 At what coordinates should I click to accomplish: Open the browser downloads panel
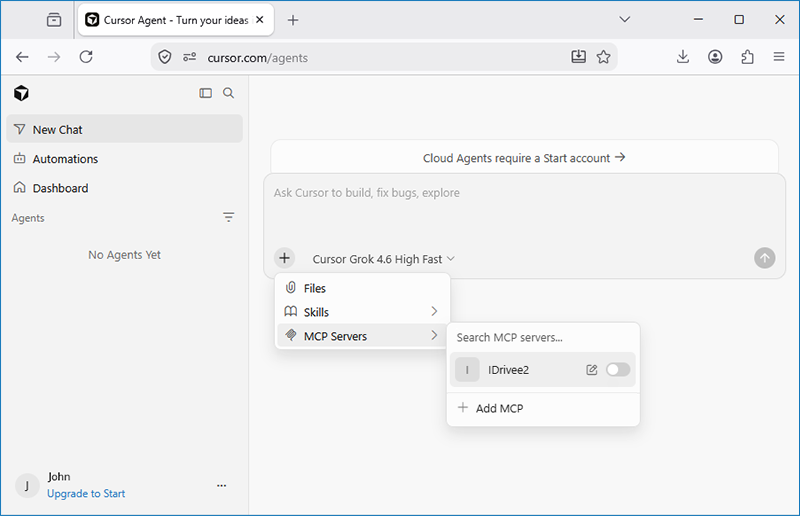pos(683,57)
